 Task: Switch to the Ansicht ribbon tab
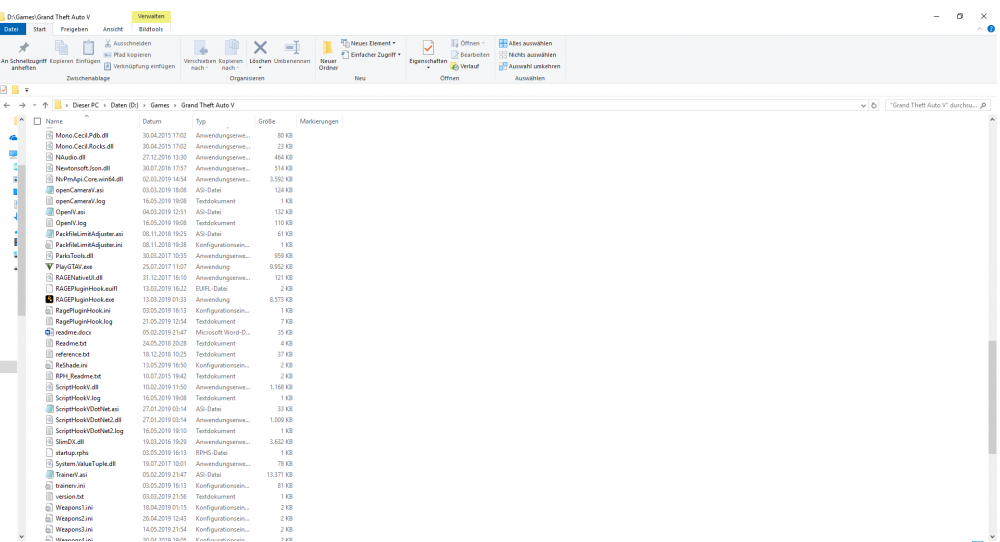tap(112, 29)
